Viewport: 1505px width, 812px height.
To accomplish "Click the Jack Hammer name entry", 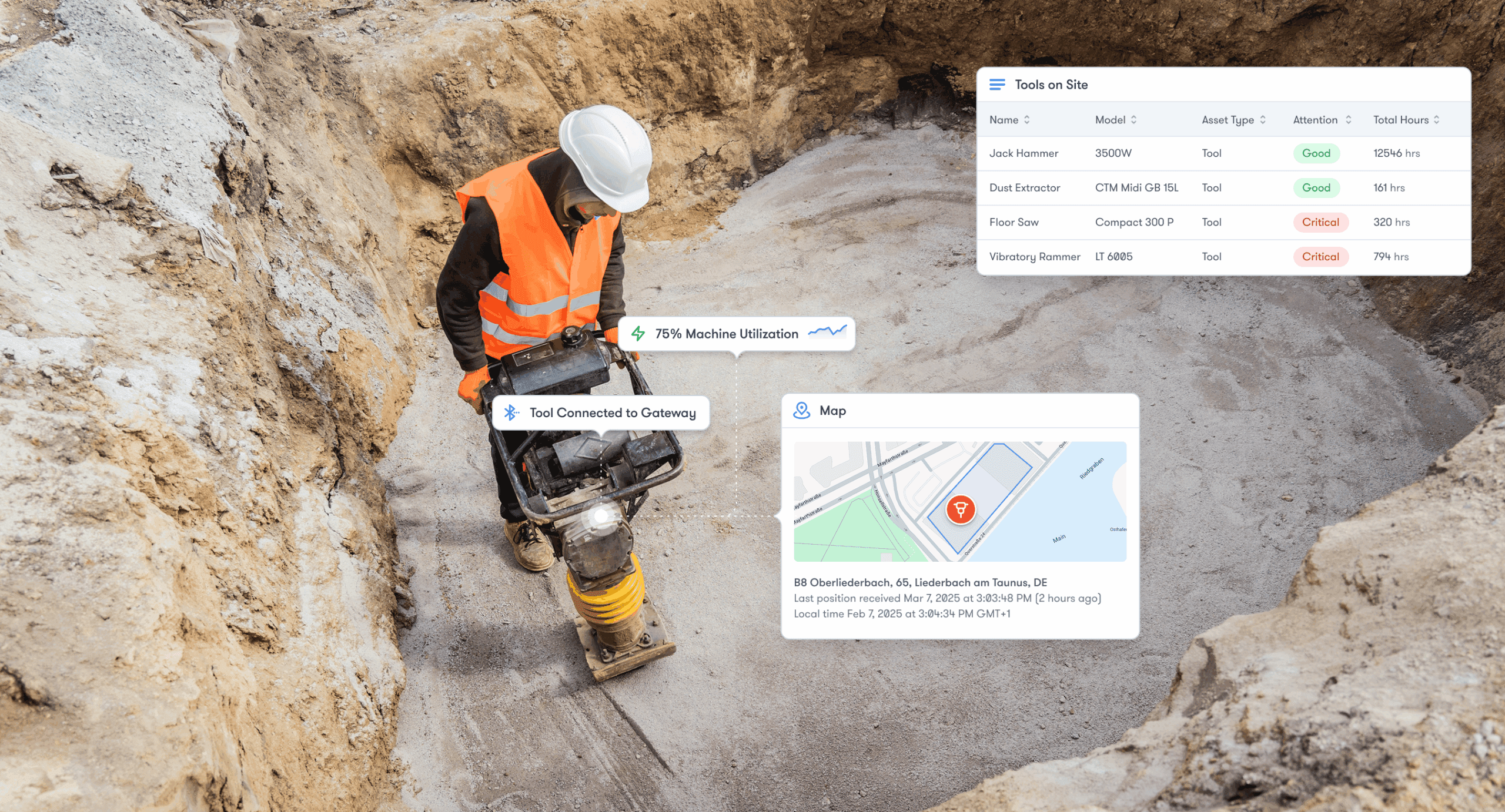I will coord(1023,153).
